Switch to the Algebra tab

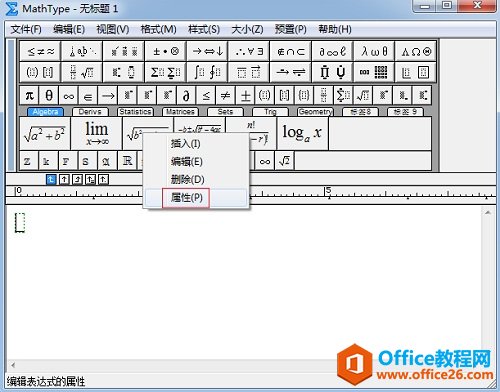pos(45,112)
